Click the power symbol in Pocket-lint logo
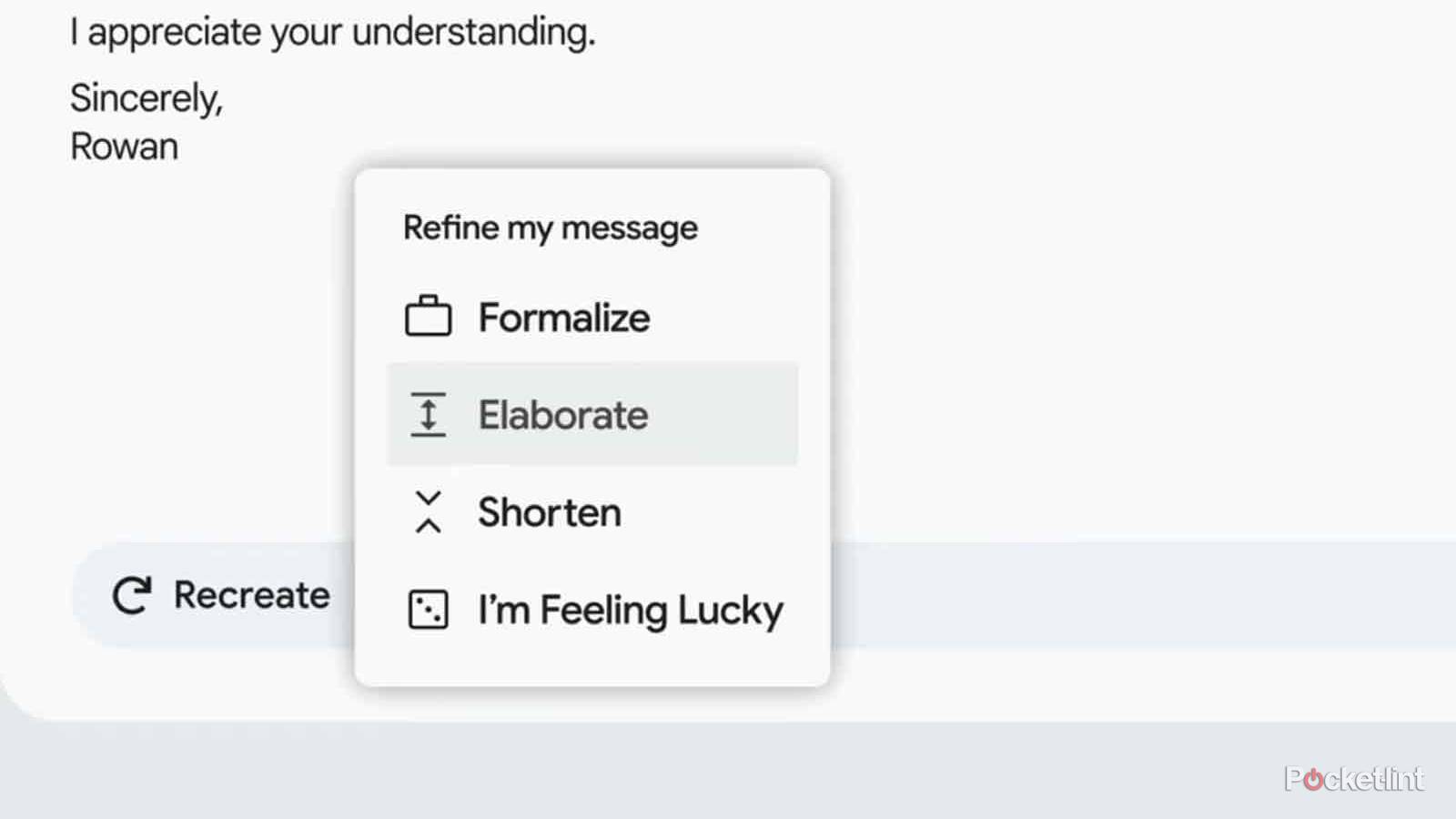This screenshot has width=1456, height=819. 1313,780
